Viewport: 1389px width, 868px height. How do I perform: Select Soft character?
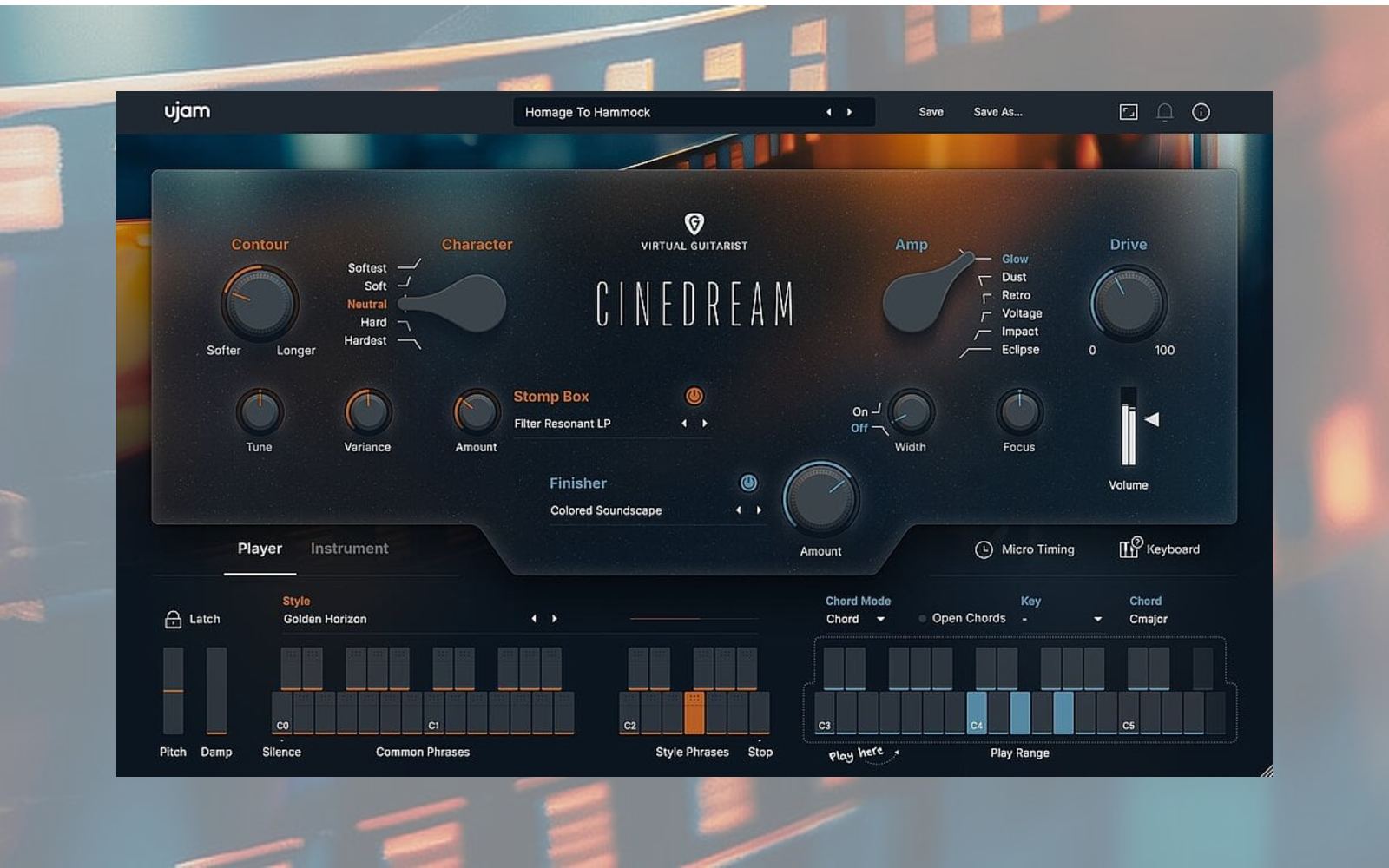click(x=375, y=286)
